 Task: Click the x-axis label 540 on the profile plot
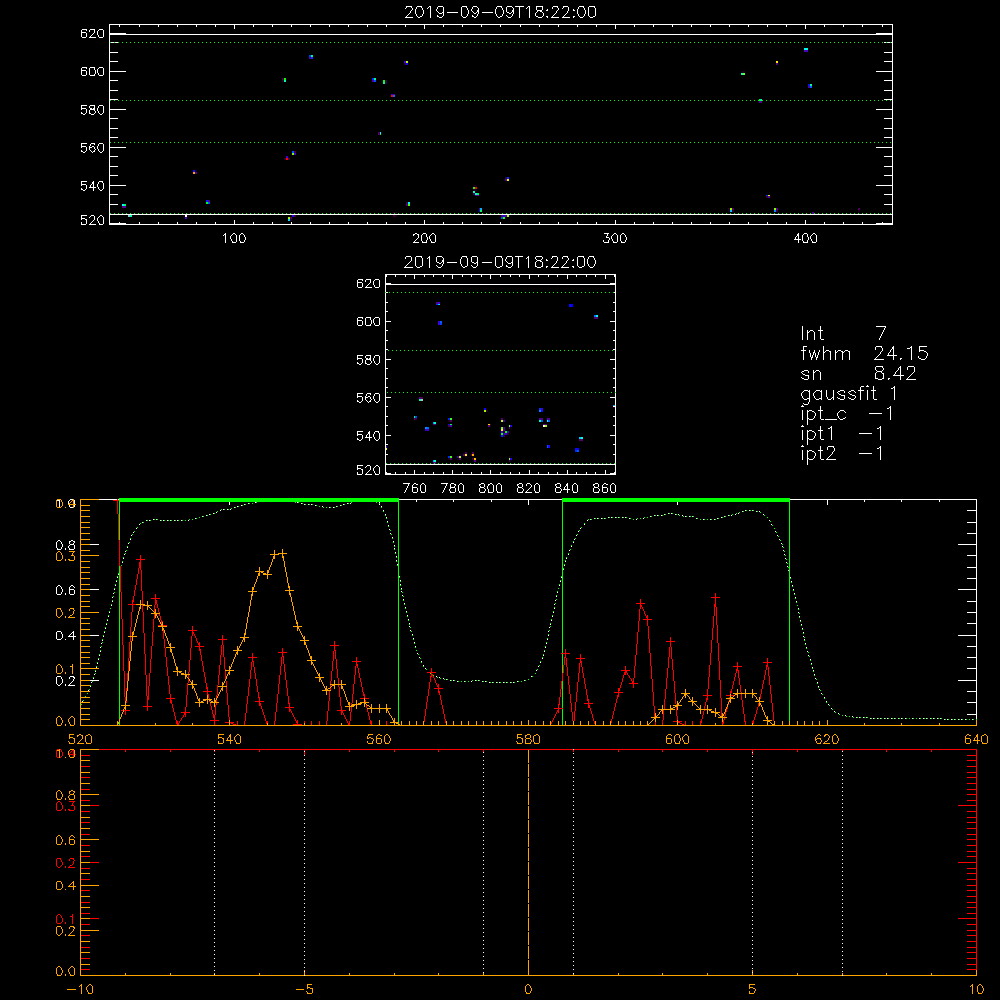point(230,739)
